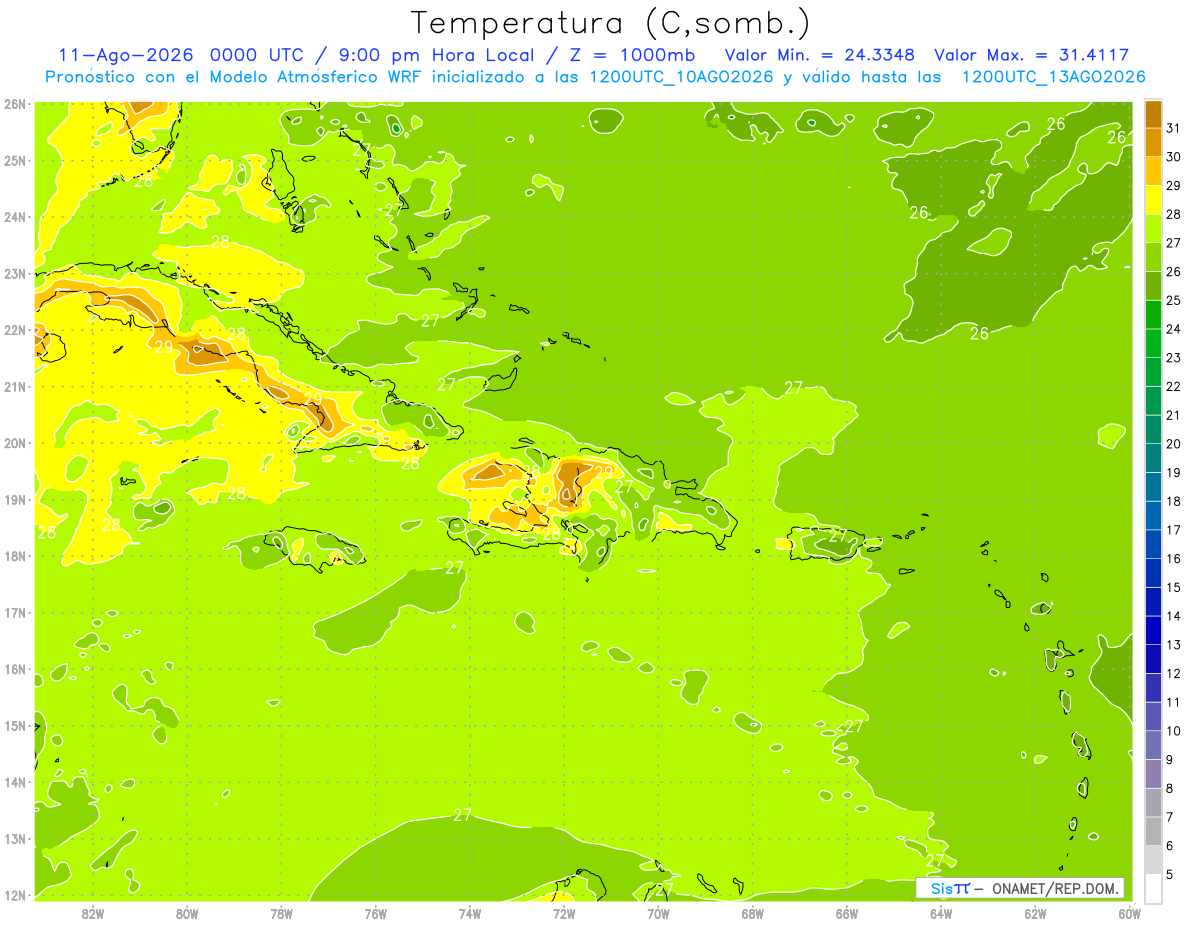The width and height of the screenshot is (1200, 927).
Task: Click the '19N' latitude axis label
Action: click(15, 499)
